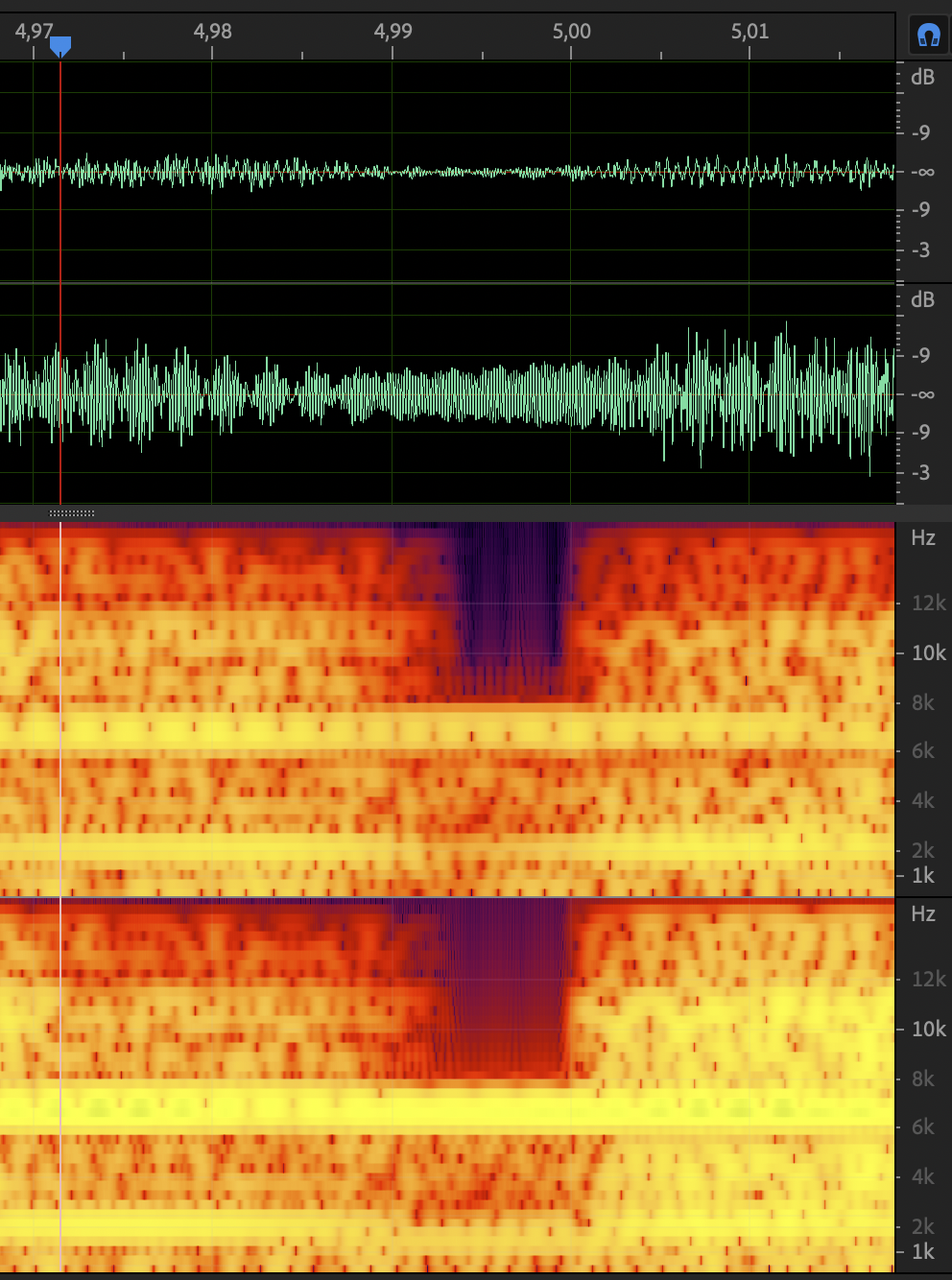Click the dB label of the top channel scale
Viewport: 952px width, 1280px height.
click(922, 78)
